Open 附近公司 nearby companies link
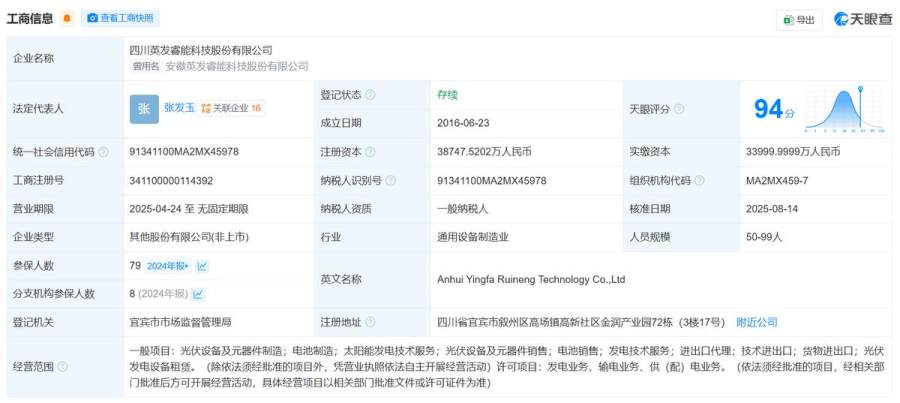 756,322
